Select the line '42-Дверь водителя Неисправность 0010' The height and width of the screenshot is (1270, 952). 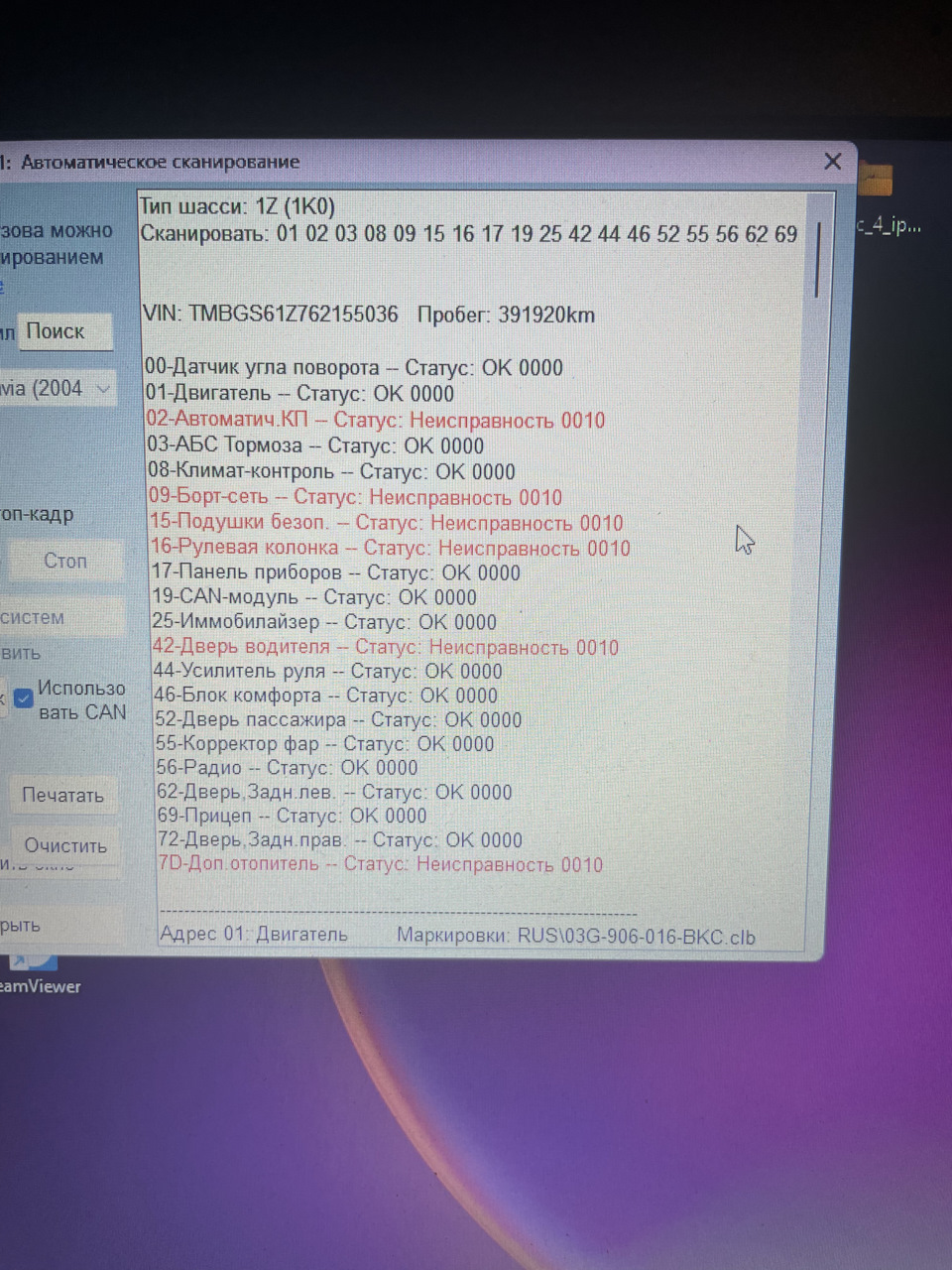click(386, 647)
